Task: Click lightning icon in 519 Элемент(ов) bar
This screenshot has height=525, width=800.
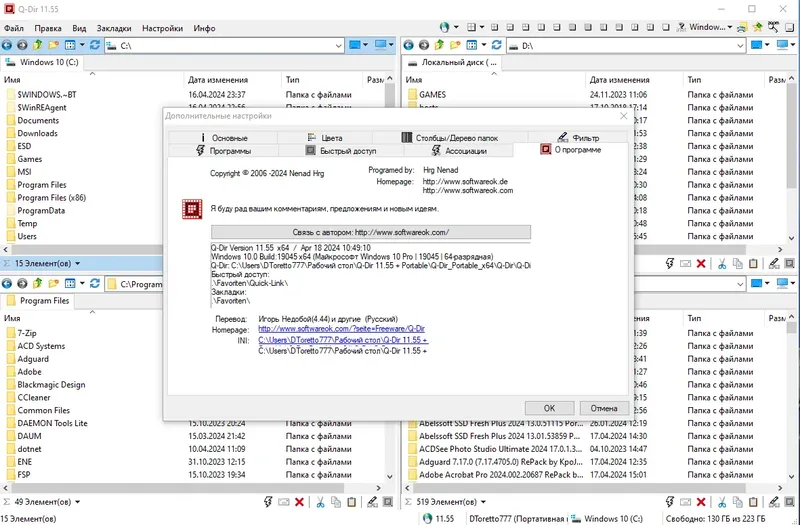Action: pyautogui.click(x=670, y=502)
